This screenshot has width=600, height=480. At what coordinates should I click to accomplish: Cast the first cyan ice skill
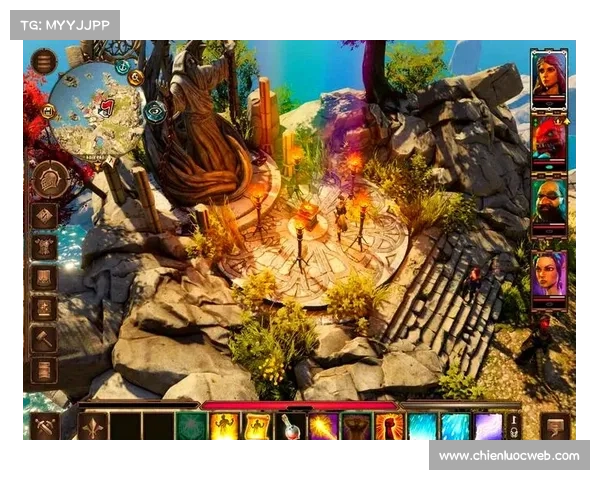coord(422,426)
